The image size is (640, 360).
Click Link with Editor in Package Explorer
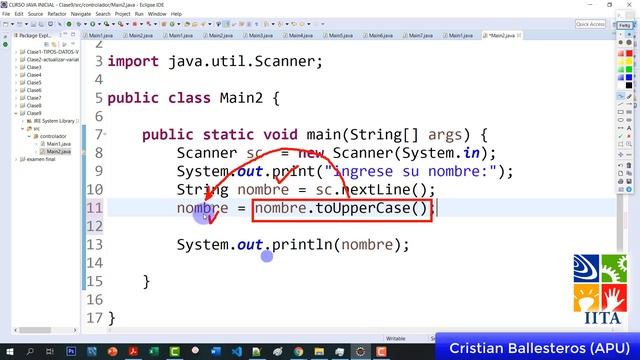coord(54,44)
